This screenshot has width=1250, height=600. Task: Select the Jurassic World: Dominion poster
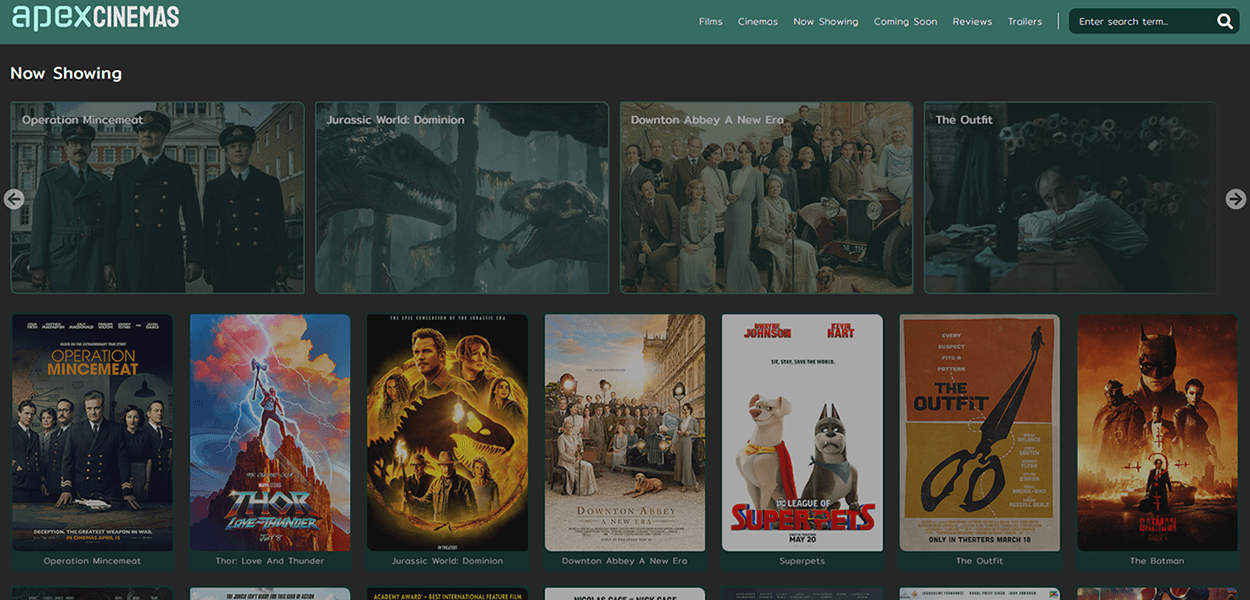point(447,432)
